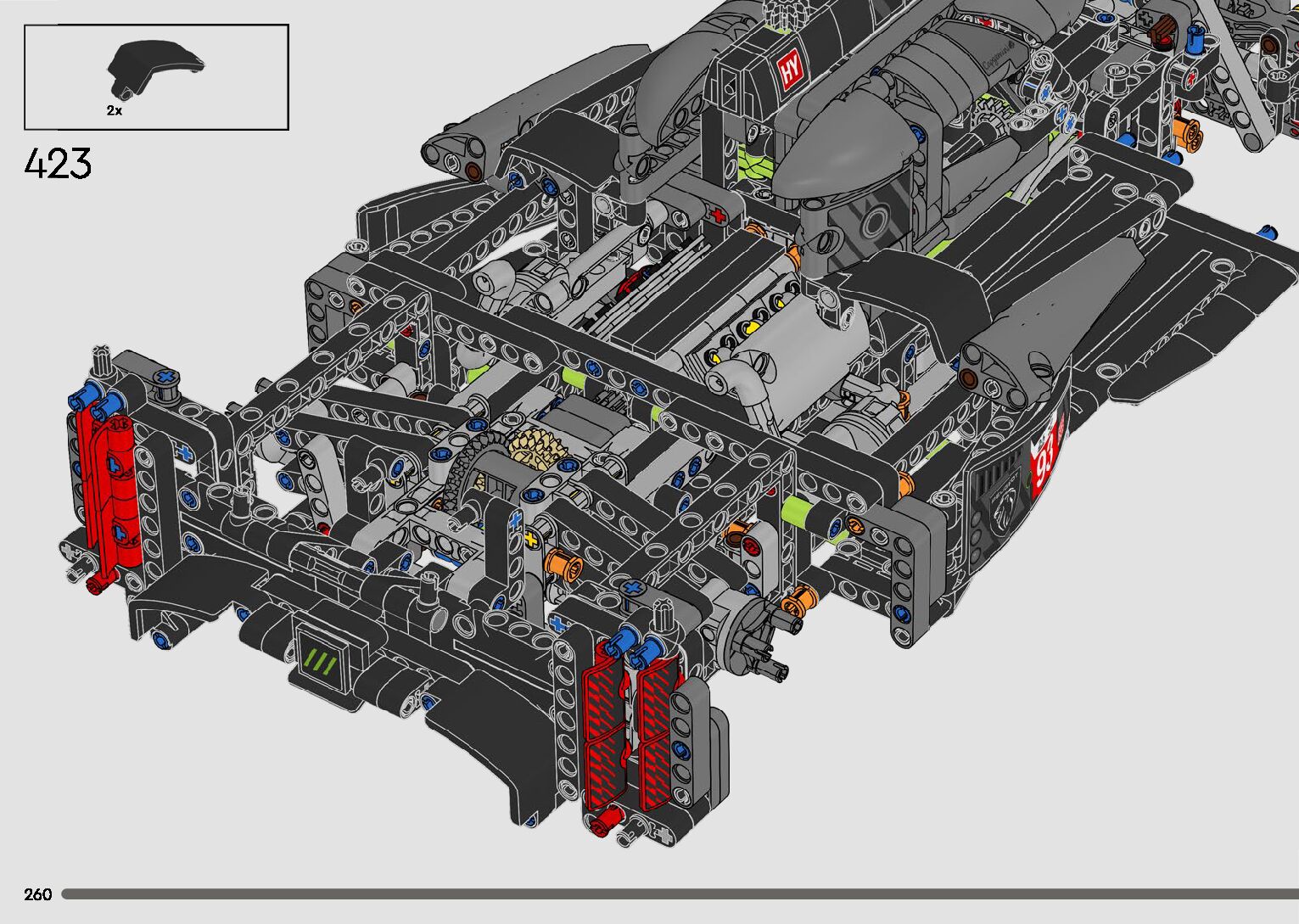
Task: Select the 2x quantity label
Action: (x=115, y=111)
